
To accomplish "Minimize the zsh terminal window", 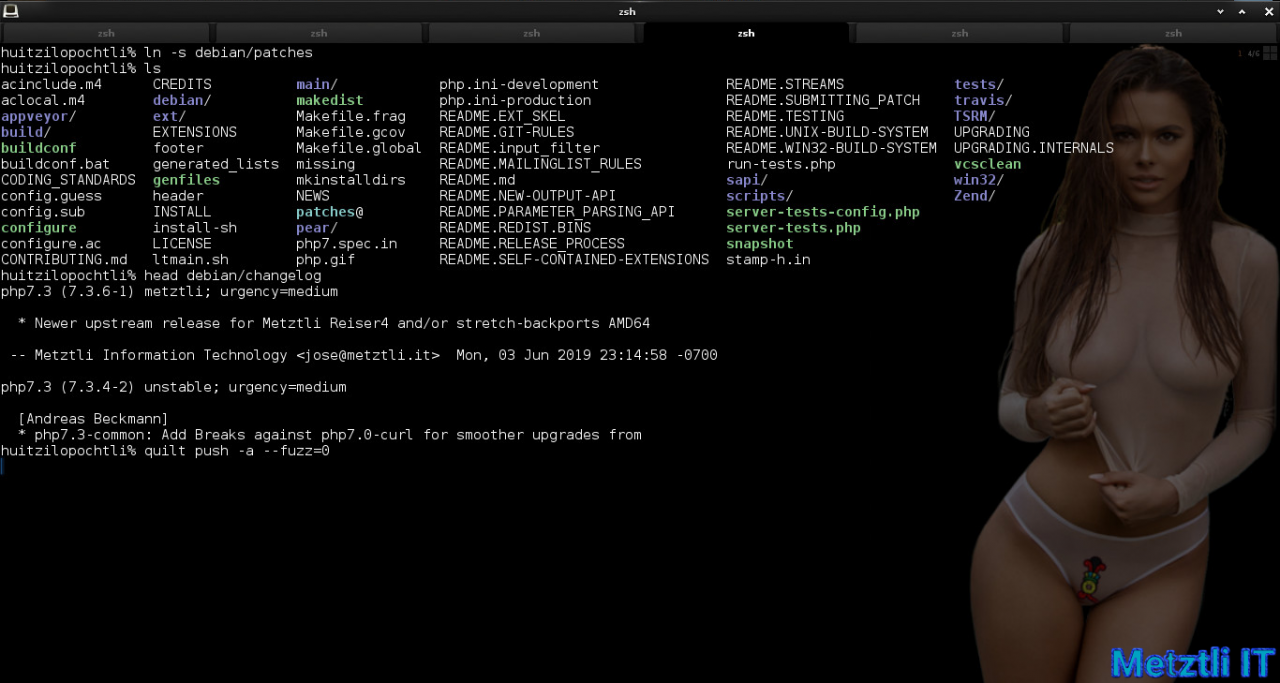I will click(1220, 11).
